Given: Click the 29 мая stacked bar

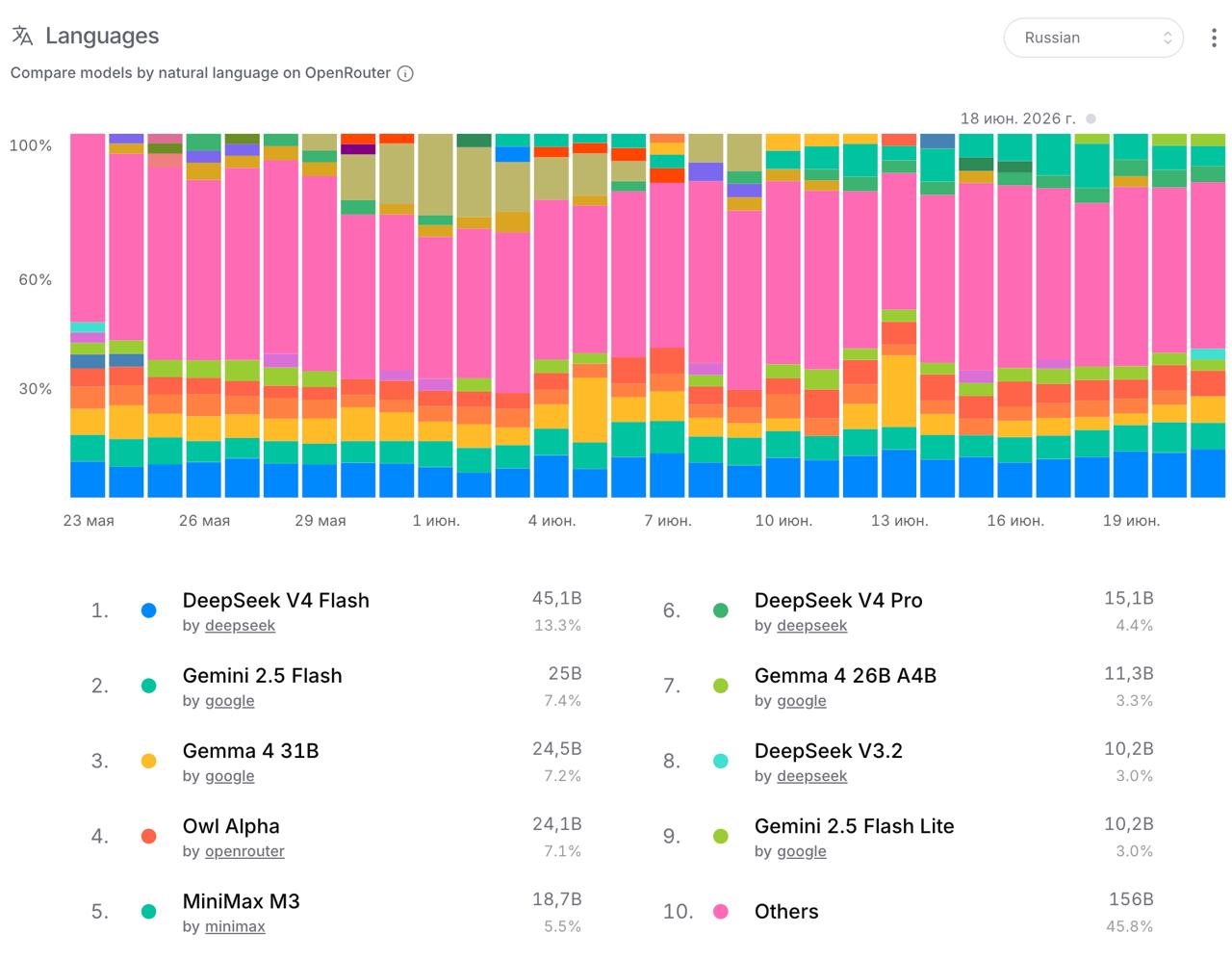Looking at the screenshot, I should point(320,316).
